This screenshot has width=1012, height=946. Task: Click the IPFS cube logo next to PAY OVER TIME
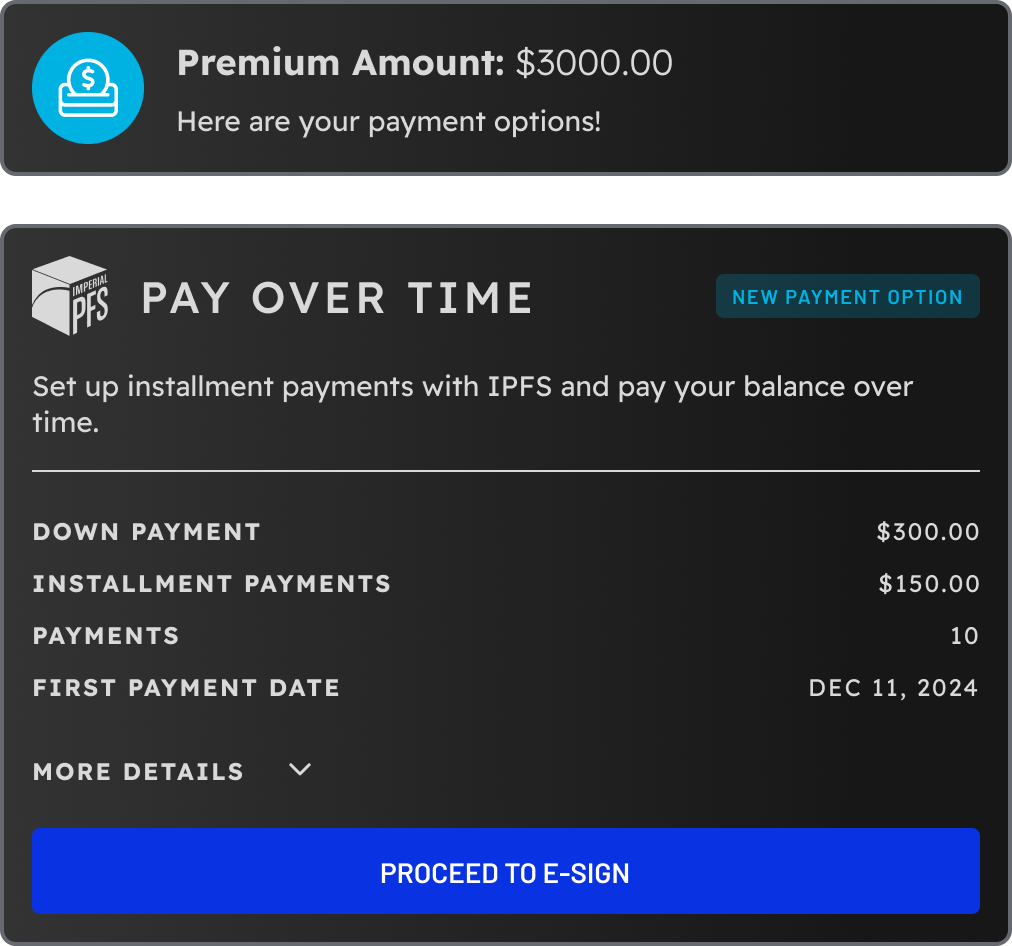tap(70, 296)
